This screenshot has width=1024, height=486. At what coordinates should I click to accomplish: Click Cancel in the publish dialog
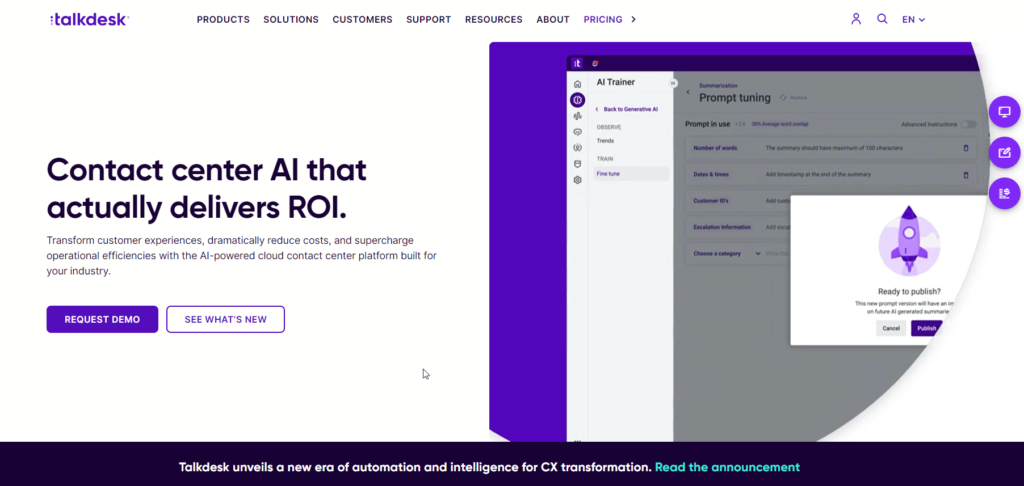(891, 328)
